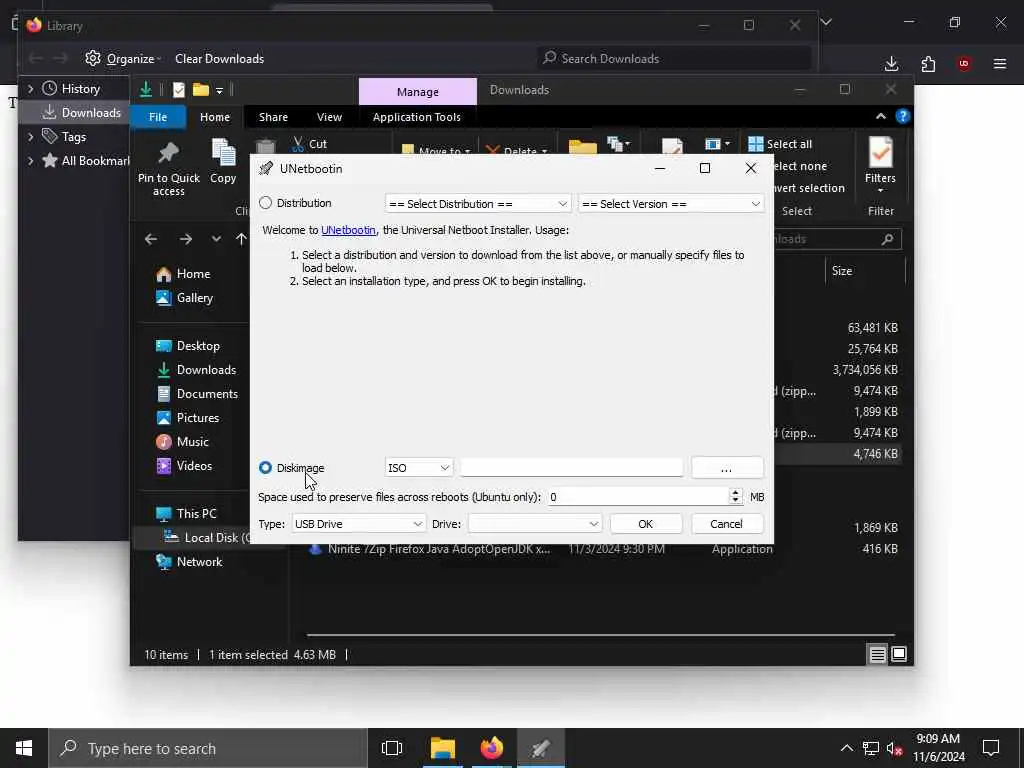Open the File tab in File Explorer
Screen dimensions: 1024x768
(158, 117)
